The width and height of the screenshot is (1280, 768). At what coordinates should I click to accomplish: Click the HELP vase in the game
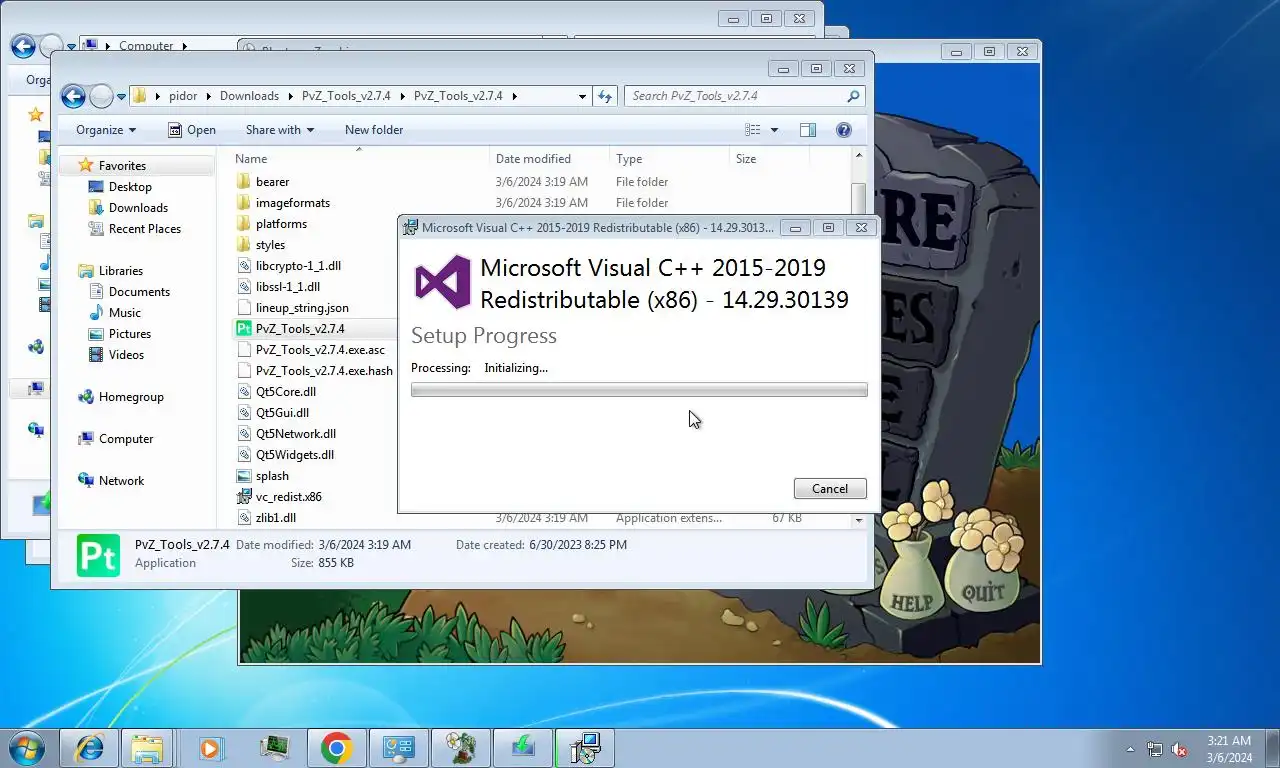(x=911, y=578)
